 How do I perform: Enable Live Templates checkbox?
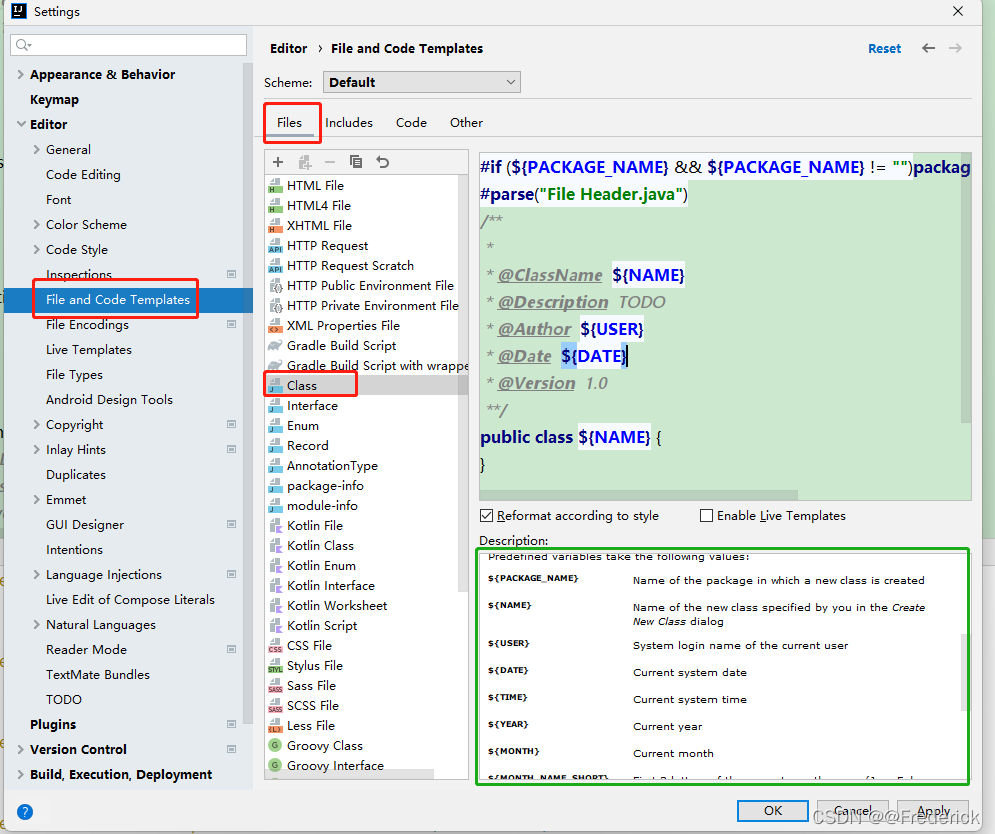pos(706,515)
